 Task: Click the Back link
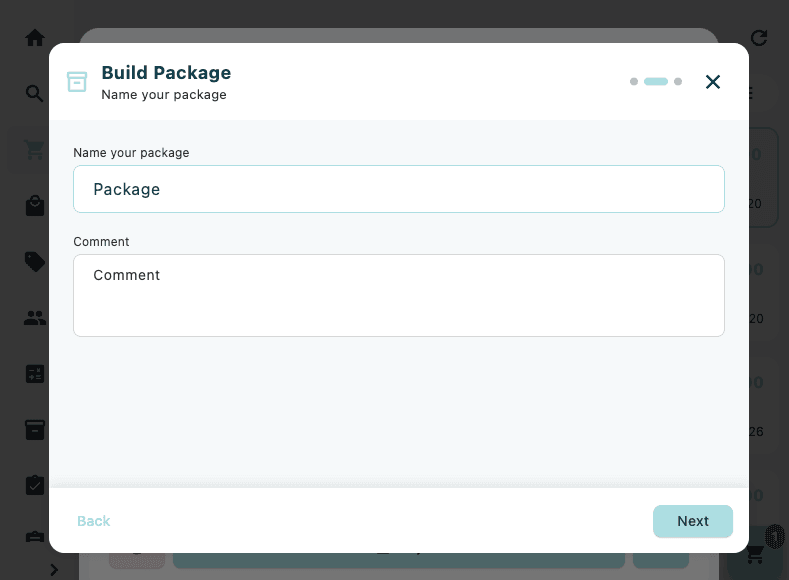click(94, 521)
